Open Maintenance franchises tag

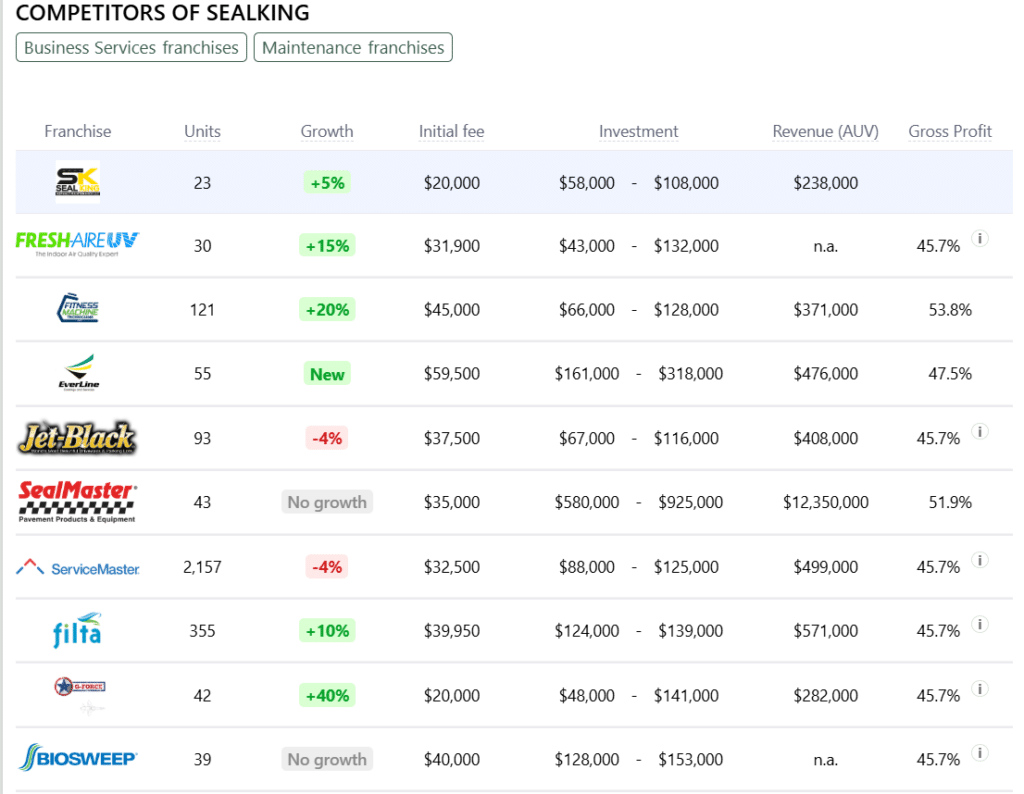point(353,48)
